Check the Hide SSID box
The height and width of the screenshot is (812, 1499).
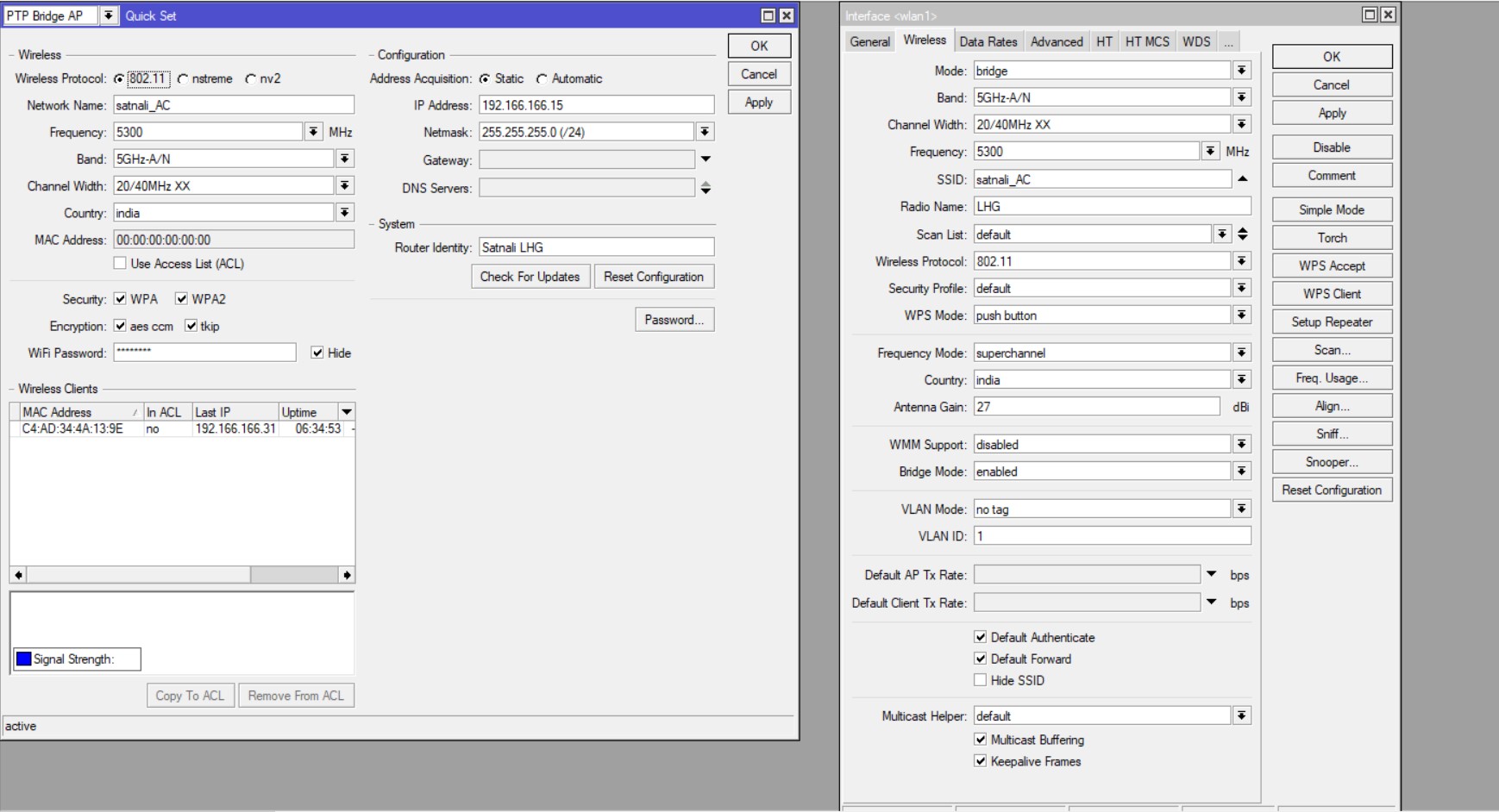(980, 680)
